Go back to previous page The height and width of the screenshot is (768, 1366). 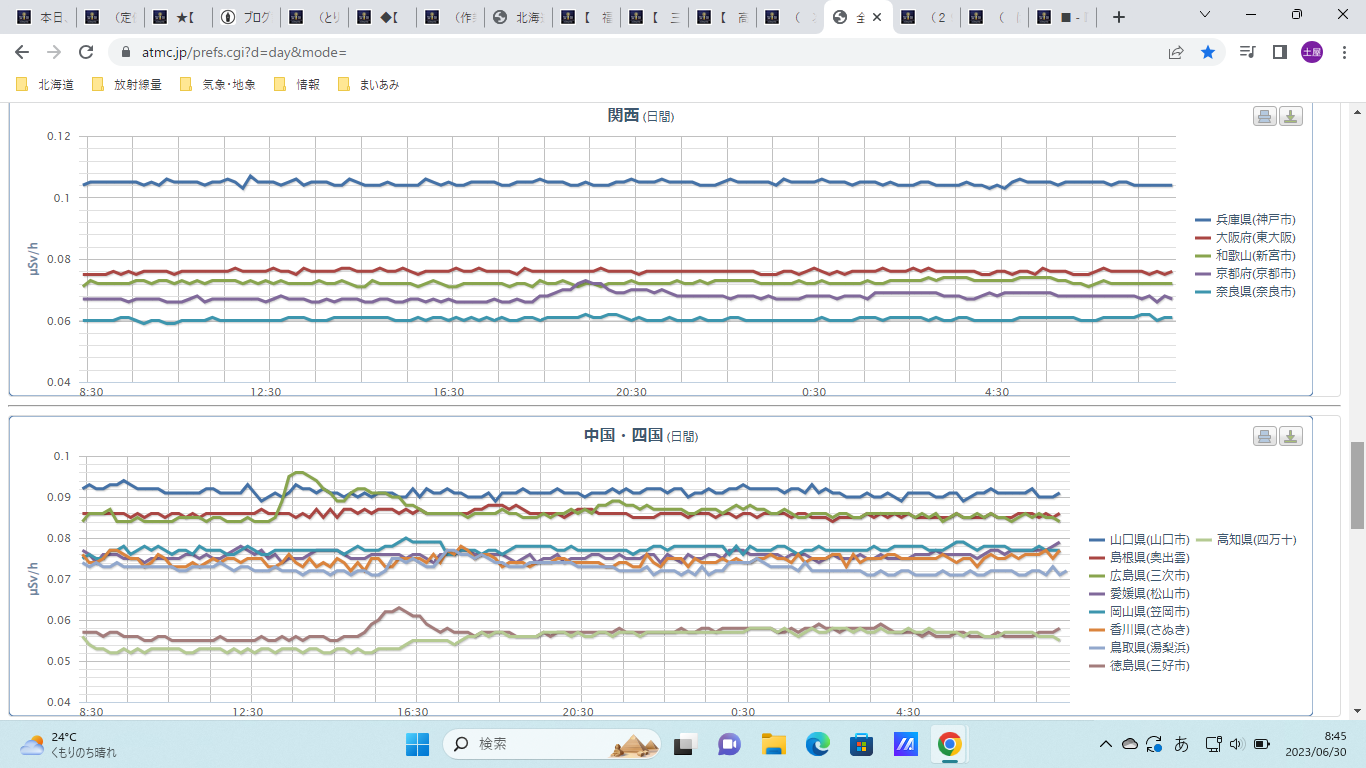pos(22,52)
